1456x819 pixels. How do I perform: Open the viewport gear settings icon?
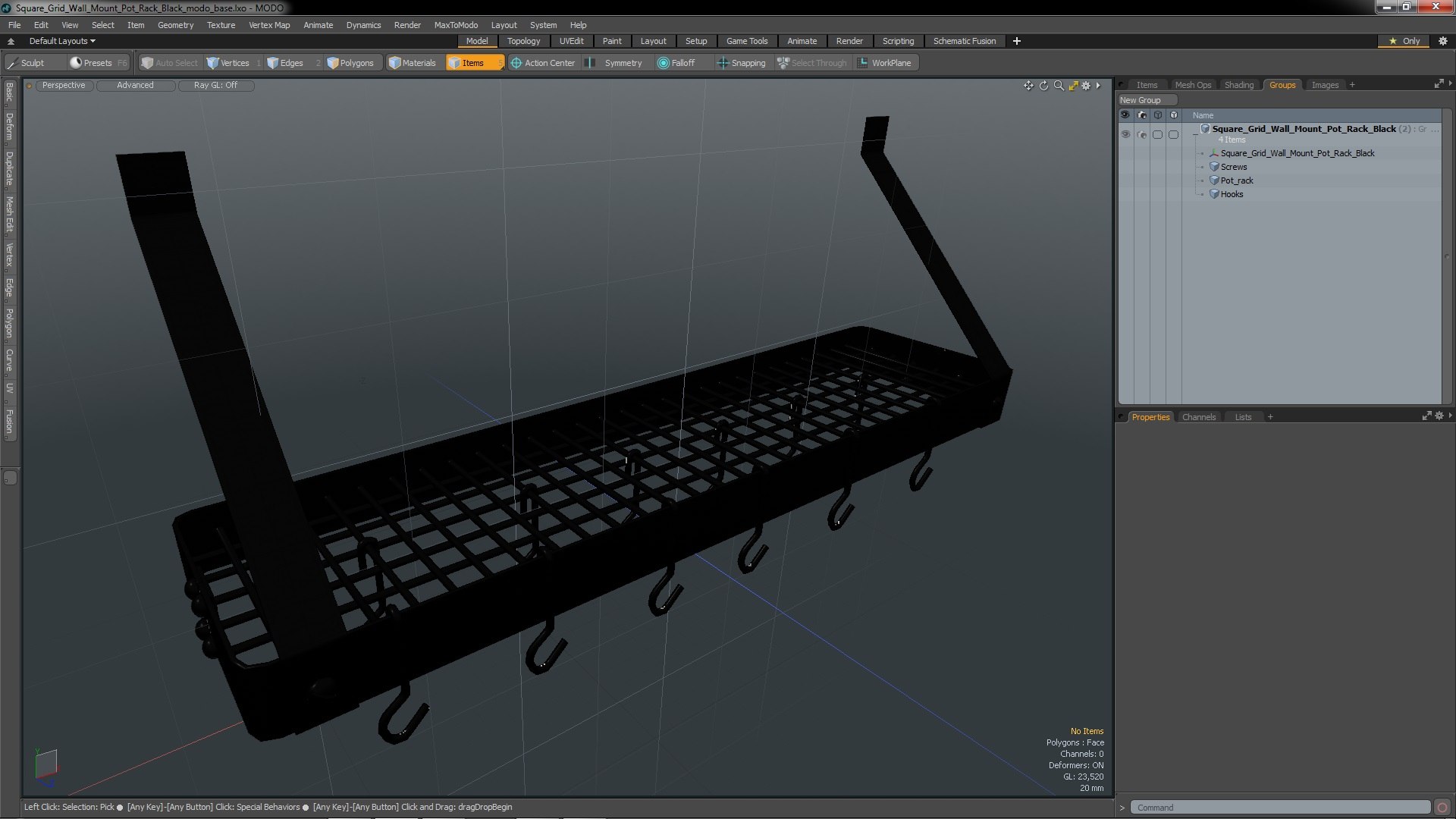click(x=1086, y=86)
